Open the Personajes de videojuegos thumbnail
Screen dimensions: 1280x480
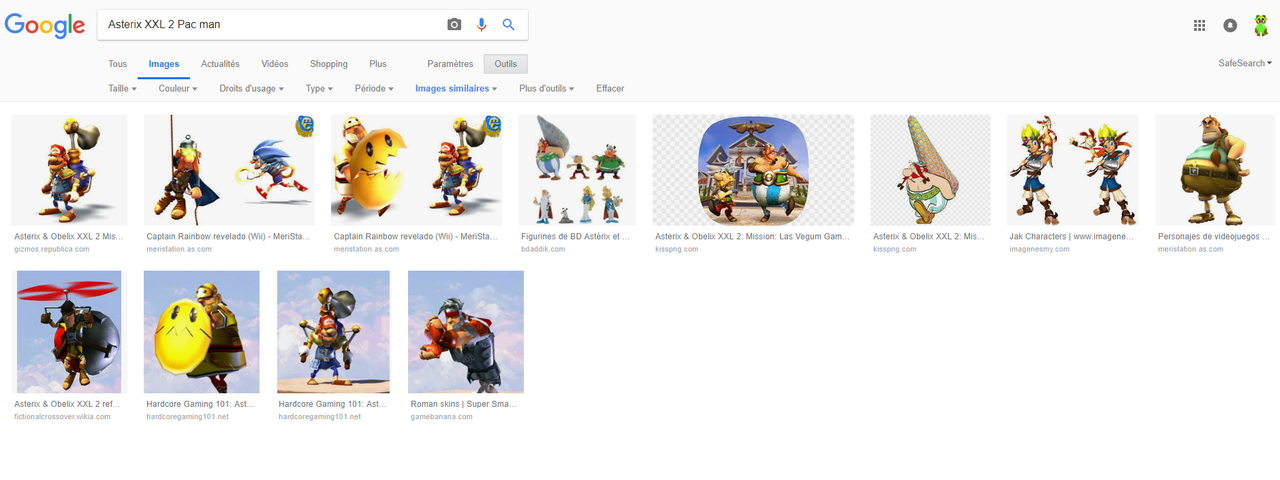click(x=1213, y=170)
